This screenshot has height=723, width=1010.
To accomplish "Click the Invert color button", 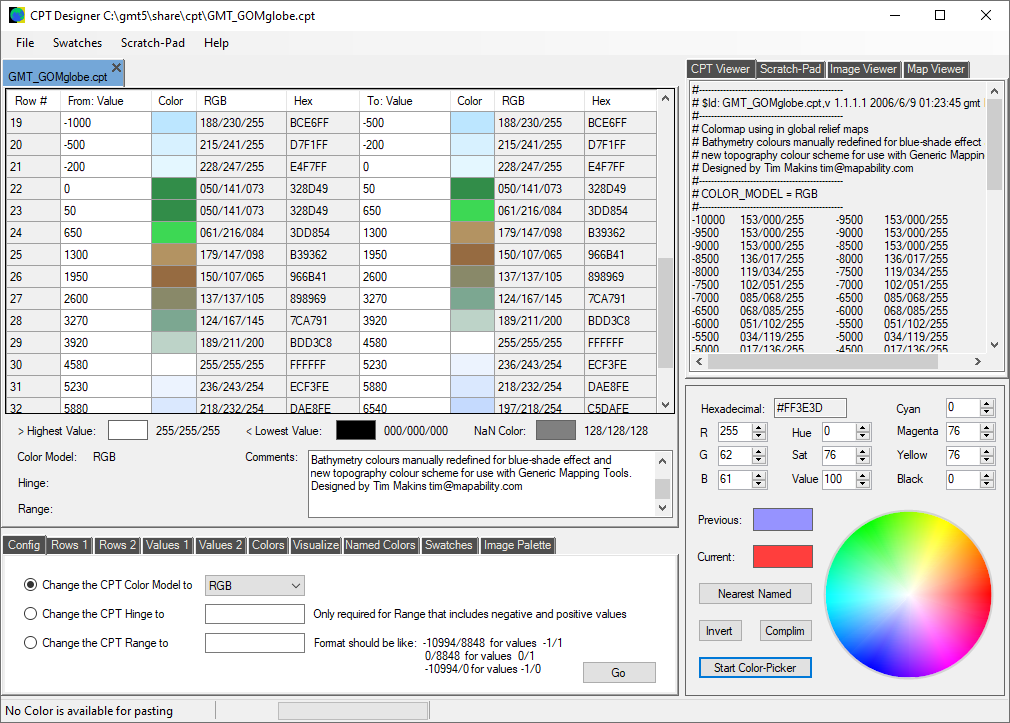I will 719,631.
